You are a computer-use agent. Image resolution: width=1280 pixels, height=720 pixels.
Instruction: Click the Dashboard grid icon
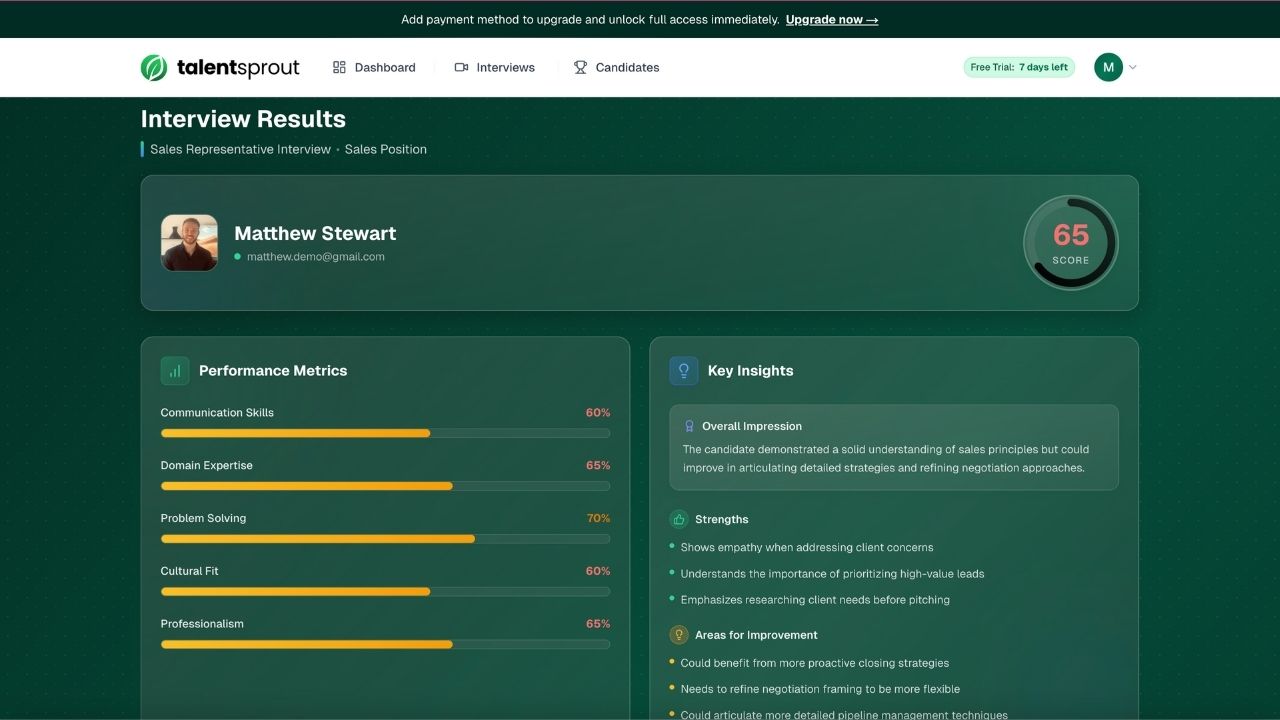coord(339,68)
